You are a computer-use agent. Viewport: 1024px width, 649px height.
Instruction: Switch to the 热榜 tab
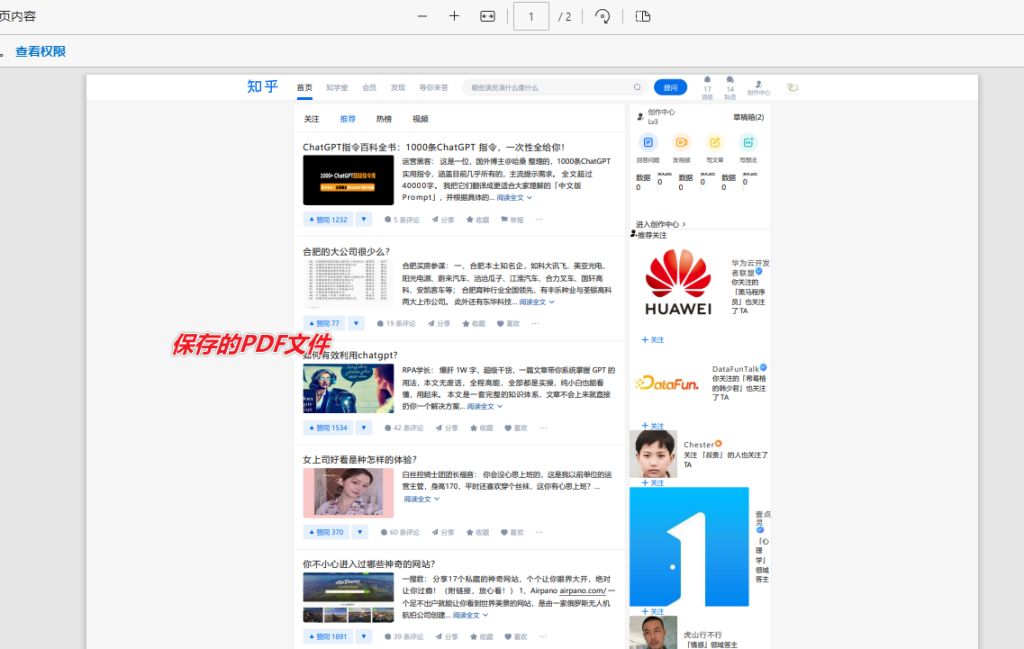[x=383, y=118]
